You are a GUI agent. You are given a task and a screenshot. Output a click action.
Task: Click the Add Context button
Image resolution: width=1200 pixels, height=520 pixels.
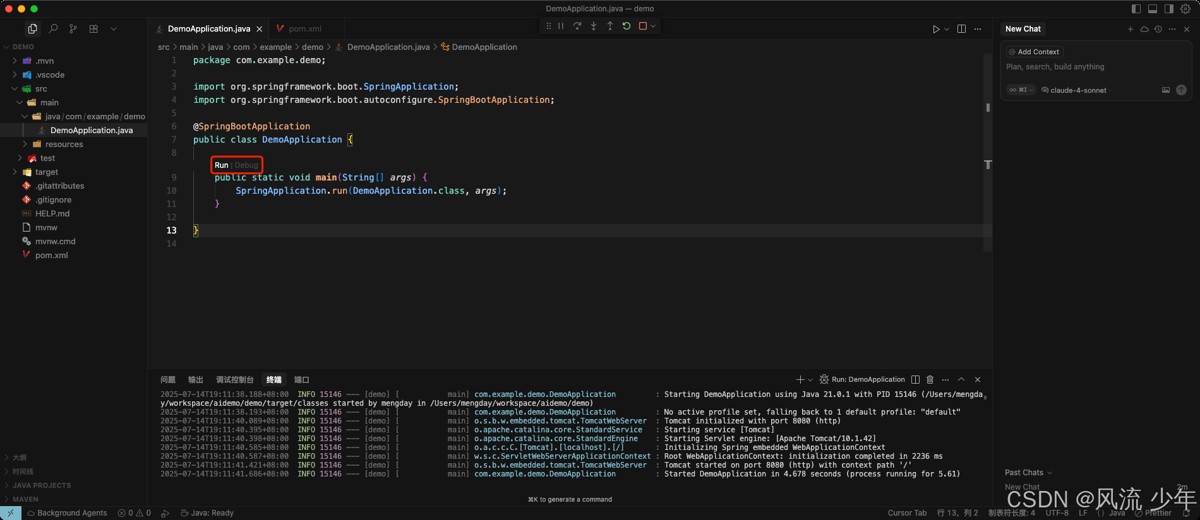(x=1034, y=52)
